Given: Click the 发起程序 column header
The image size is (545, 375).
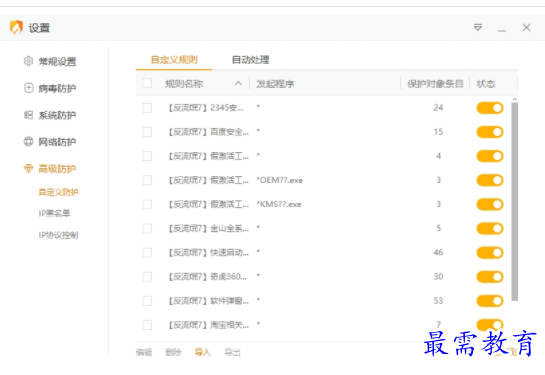Looking at the screenshot, I should 275,84.
